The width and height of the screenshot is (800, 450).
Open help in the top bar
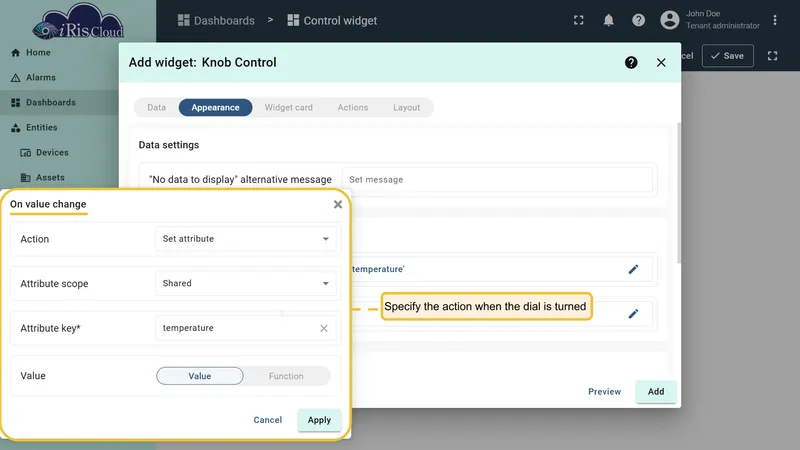(x=638, y=20)
